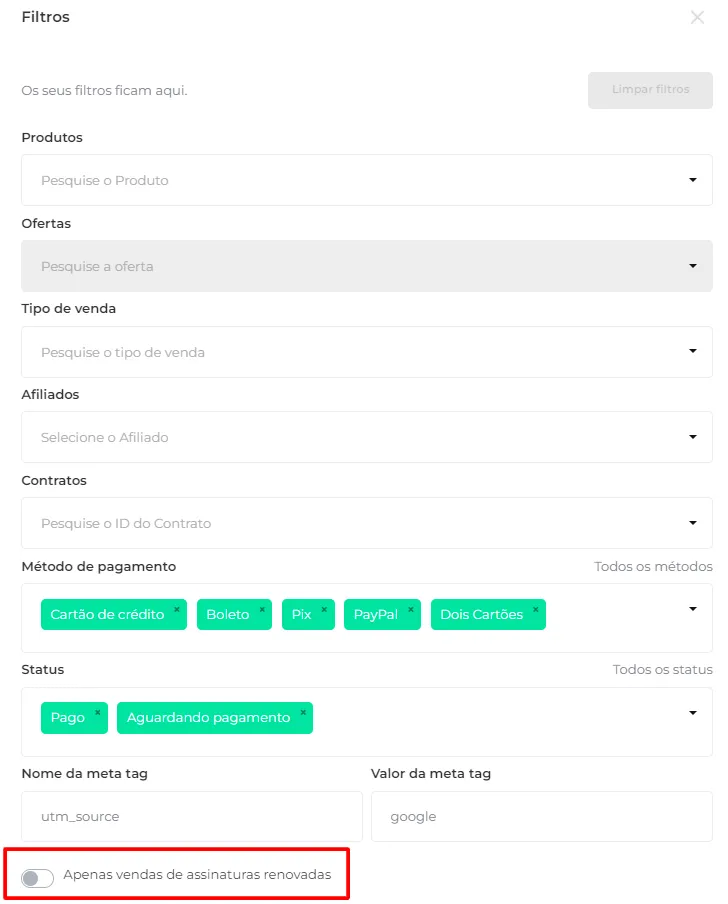Click the Aguardando pagamento tag label
This screenshot has height=904, width=728.
[208, 718]
